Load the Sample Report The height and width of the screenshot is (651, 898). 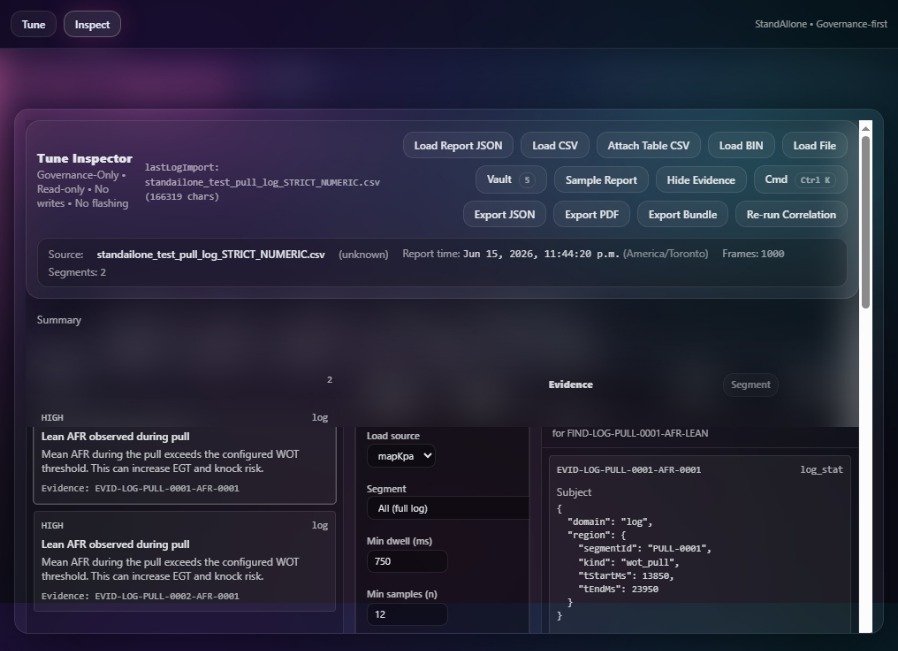tap(601, 180)
